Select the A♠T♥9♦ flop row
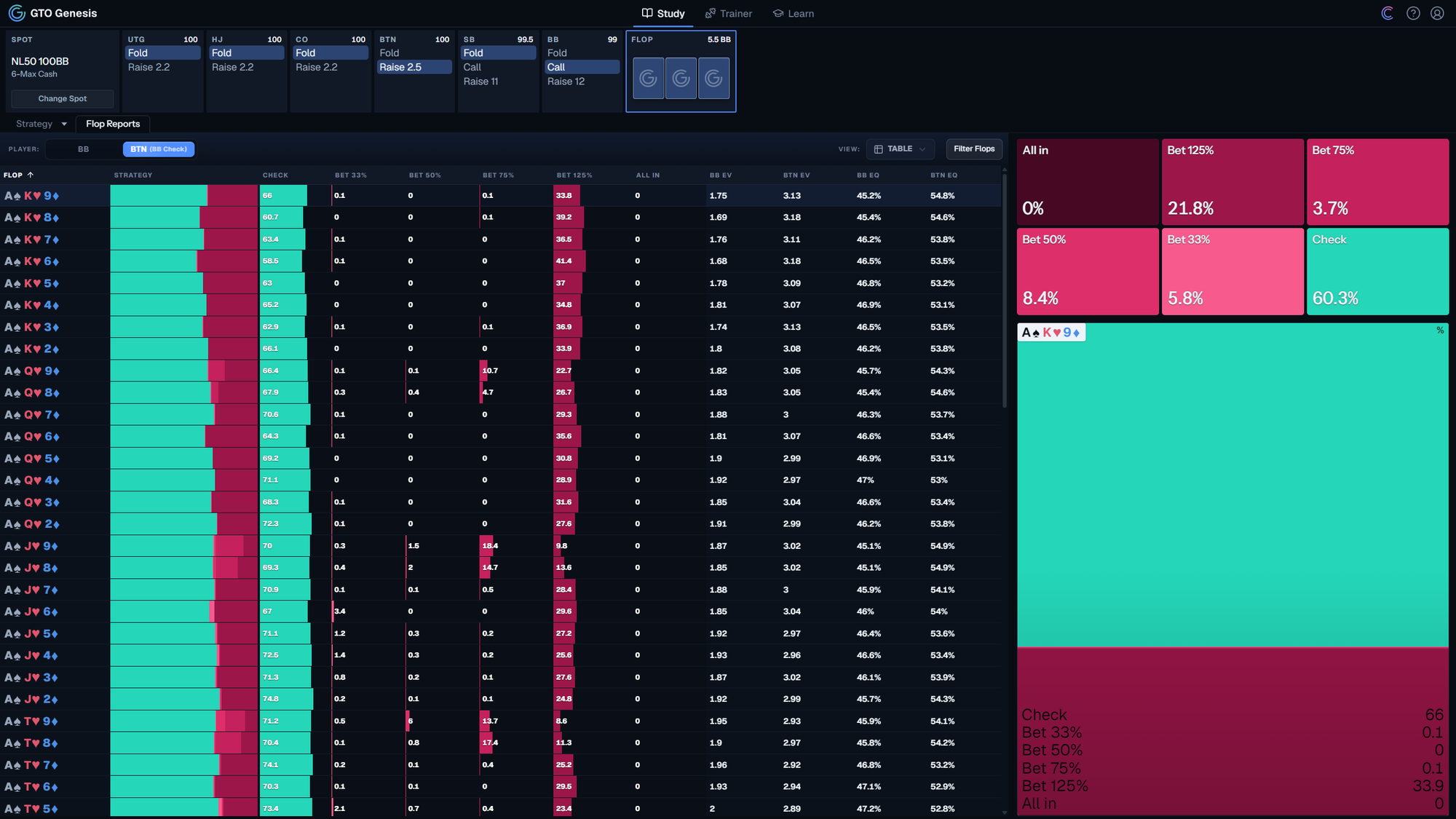The height and width of the screenshot is (819, 1456). 501,721
